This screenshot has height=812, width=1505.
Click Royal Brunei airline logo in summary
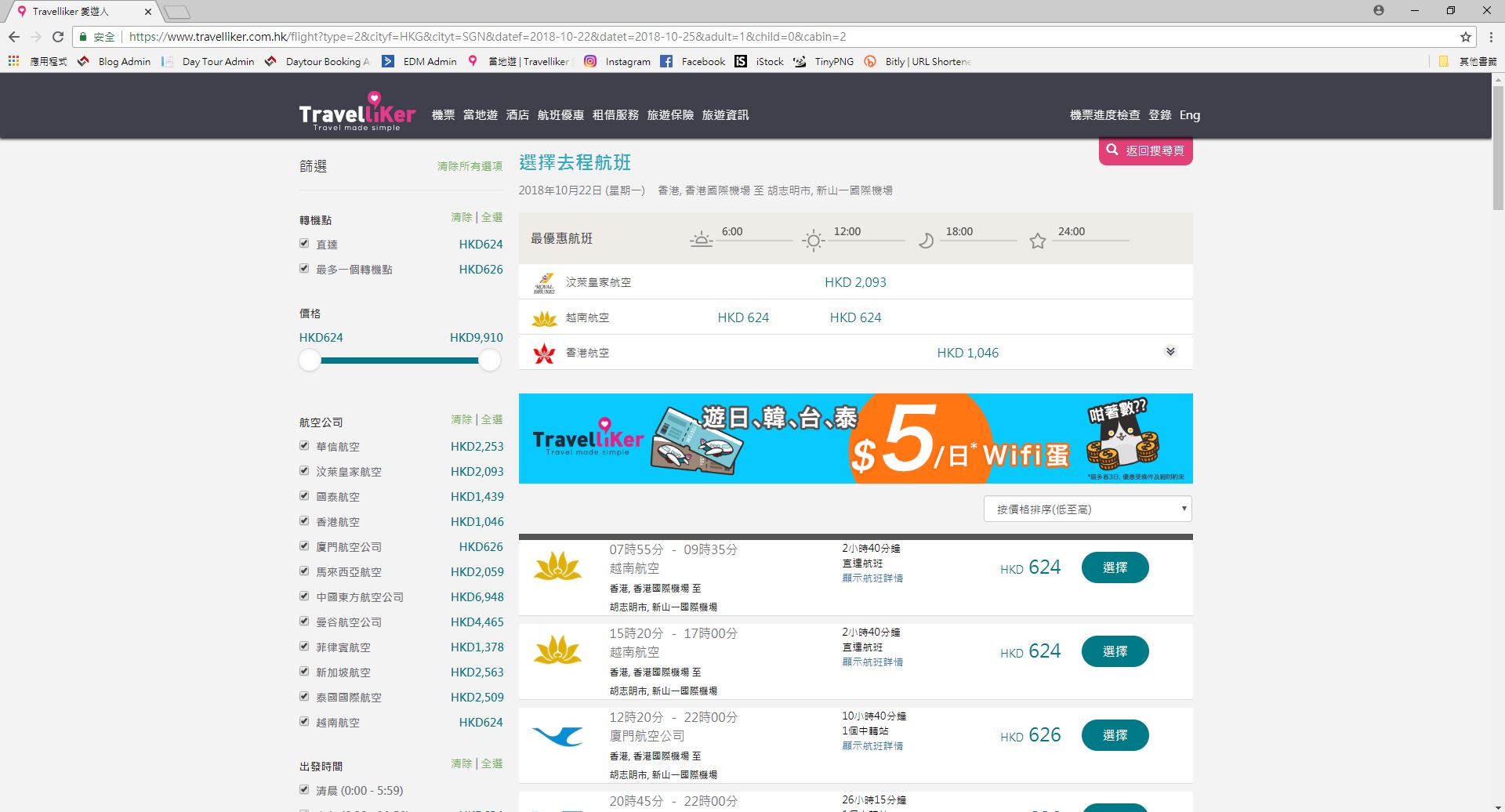point(544,282)
